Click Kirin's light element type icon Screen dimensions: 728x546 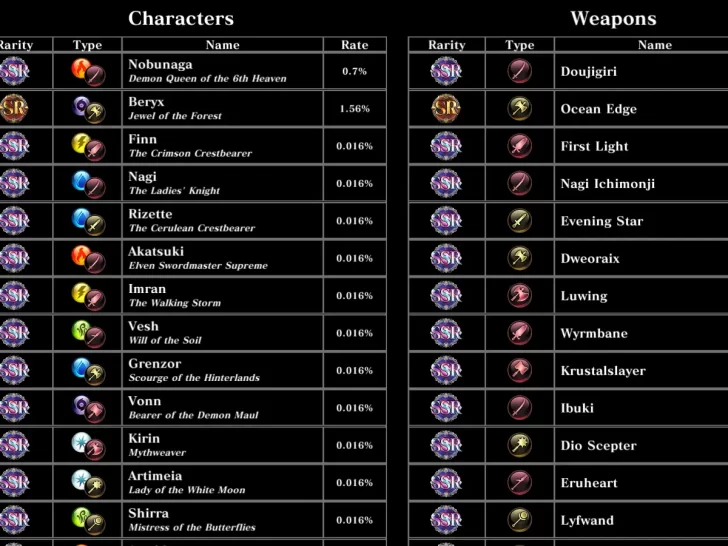(81, 442)
